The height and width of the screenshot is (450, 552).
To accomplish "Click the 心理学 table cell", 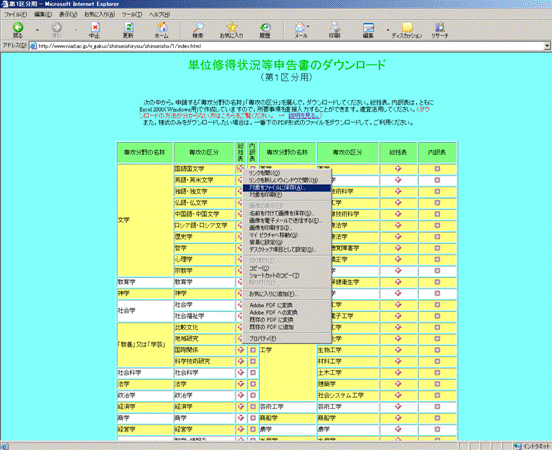I will click(204, 260).
